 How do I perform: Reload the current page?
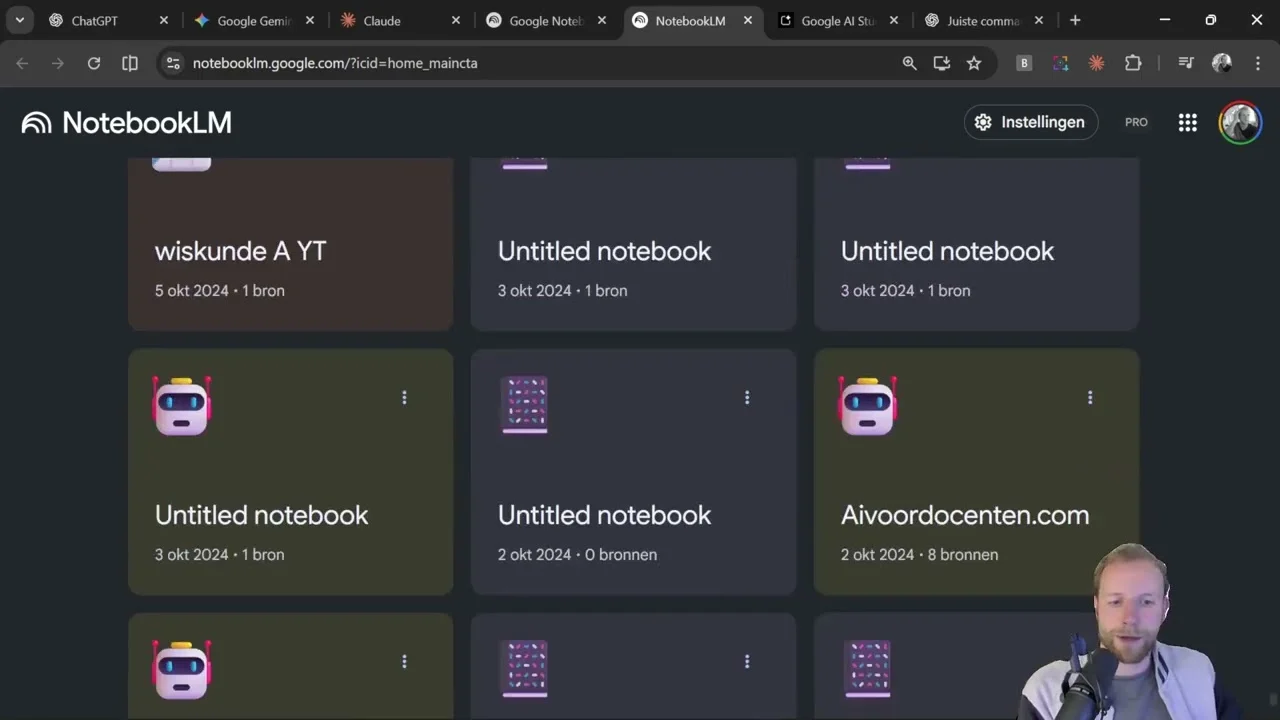[93, 63]
